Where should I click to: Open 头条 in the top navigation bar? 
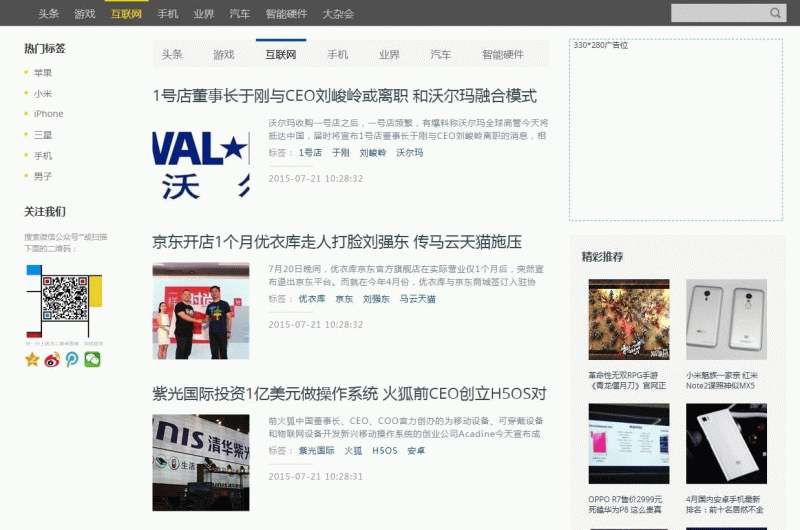click(x=49, y=14)
